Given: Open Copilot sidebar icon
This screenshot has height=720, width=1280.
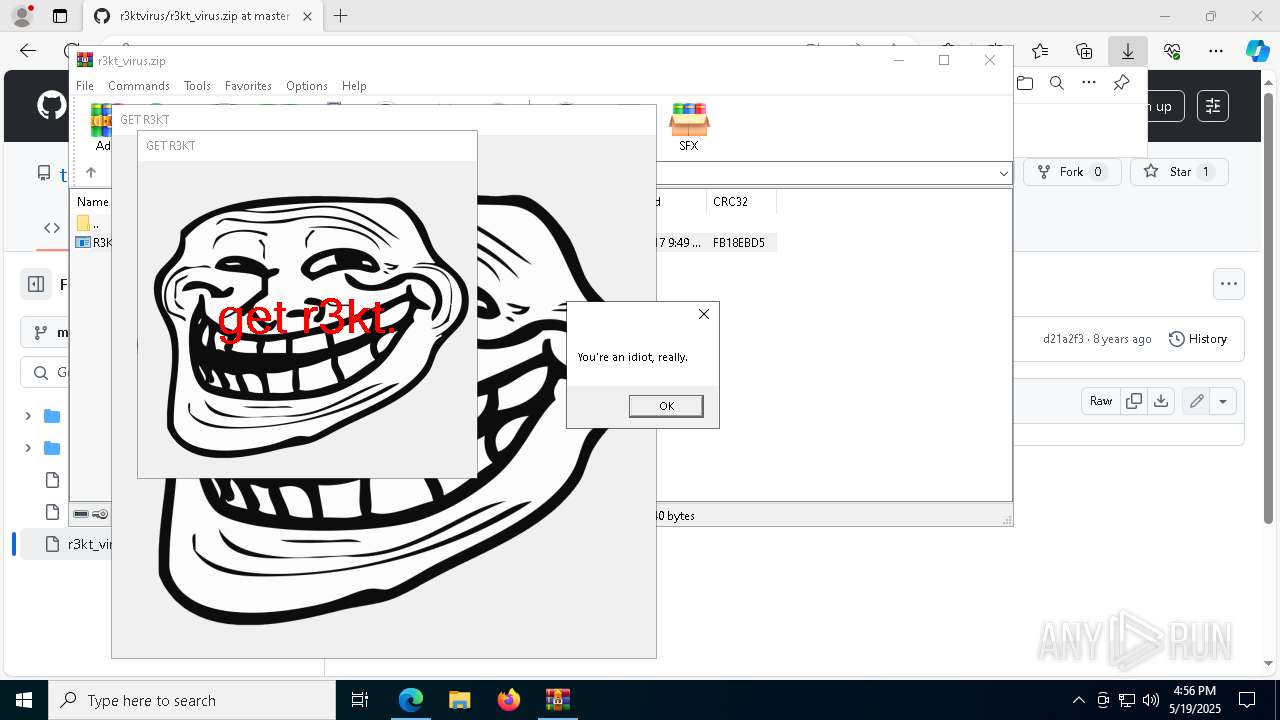Looking at the screenshot, I should point(1257,51).
